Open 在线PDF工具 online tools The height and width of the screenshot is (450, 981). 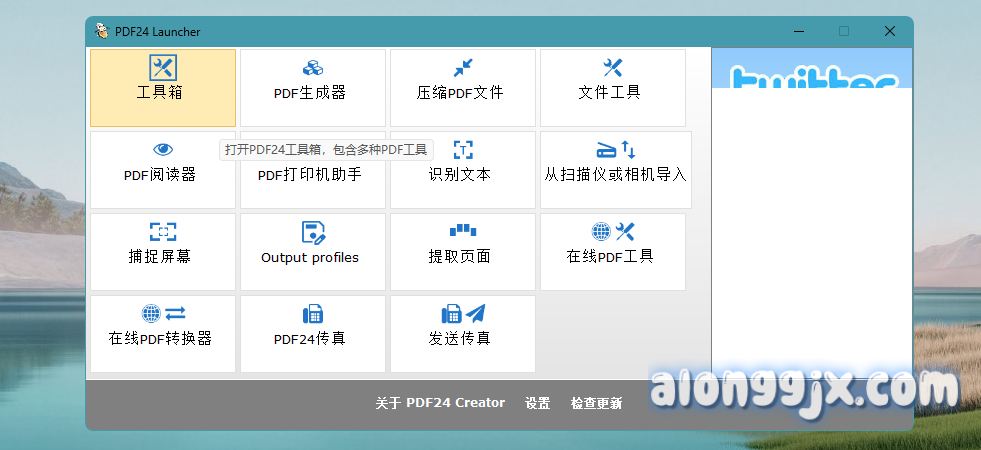pyautogui.click(x=613, y=252)
